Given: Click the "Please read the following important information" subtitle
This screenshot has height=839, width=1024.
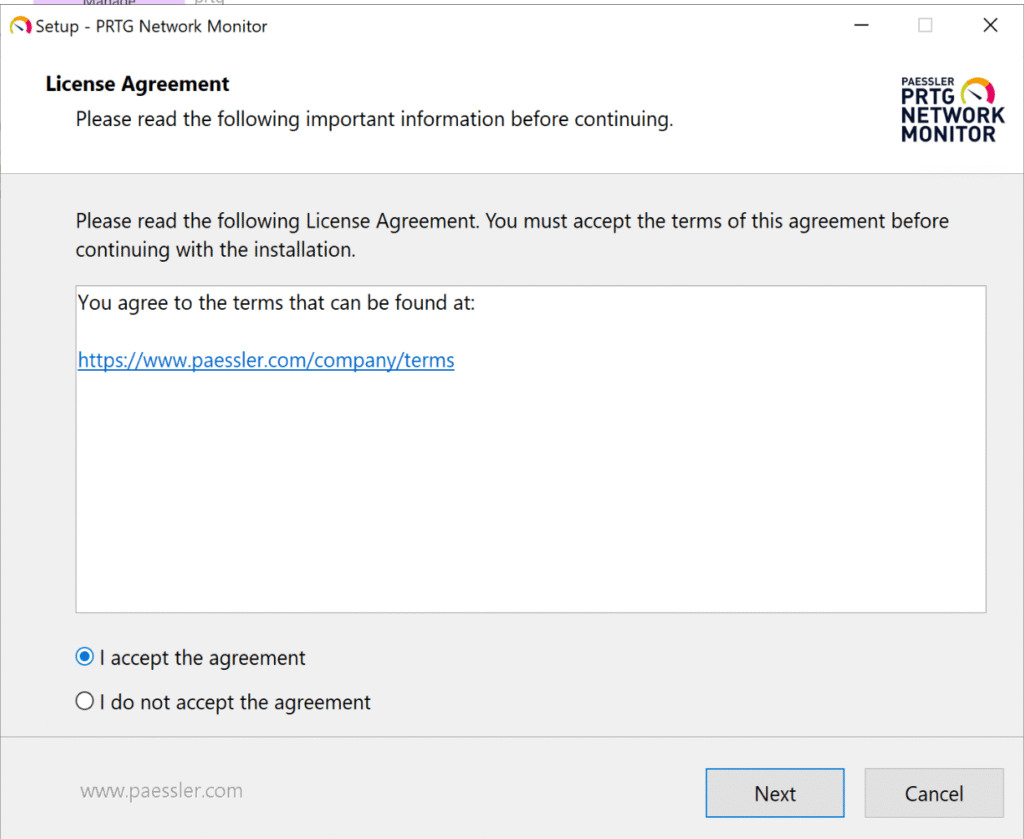Looking at the screenshot, I should pyautogui.click(x=374, y=120).
